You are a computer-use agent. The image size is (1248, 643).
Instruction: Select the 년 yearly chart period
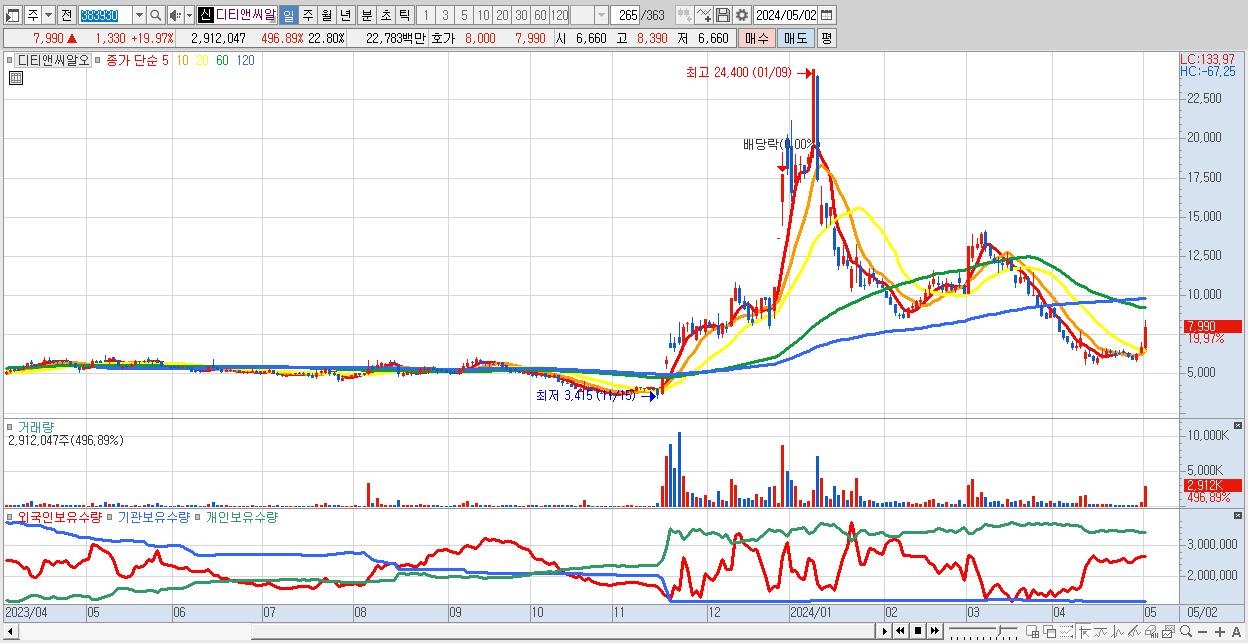click(x=345, y=15)
